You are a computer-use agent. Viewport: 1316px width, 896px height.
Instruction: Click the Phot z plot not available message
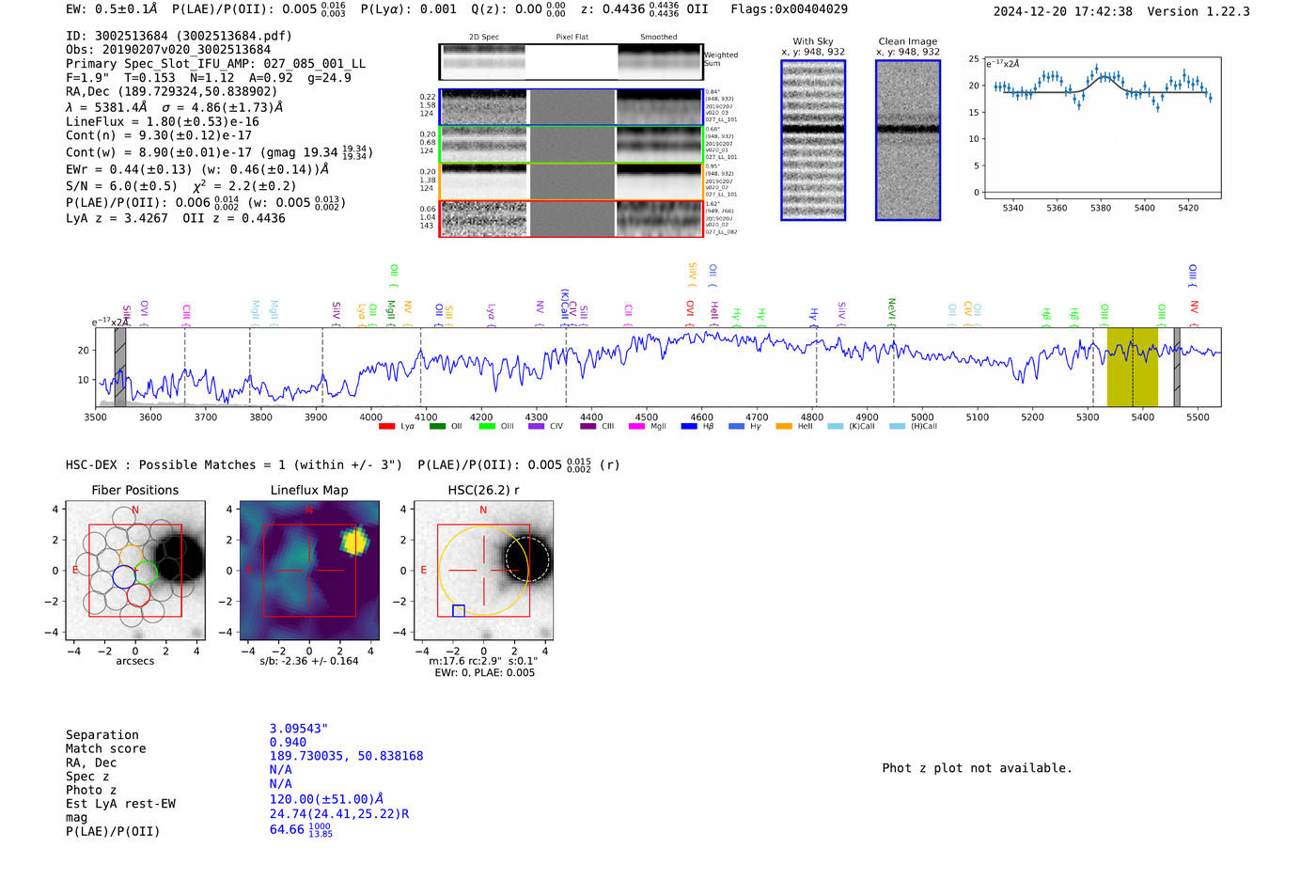[977, 768]
